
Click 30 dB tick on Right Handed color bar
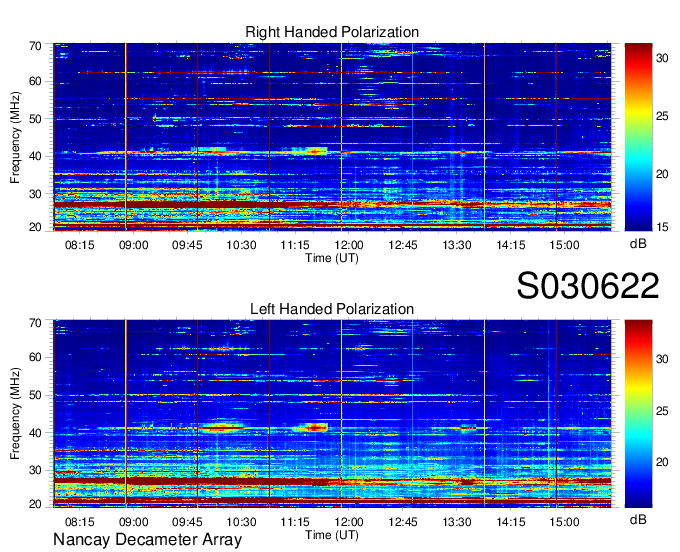pyautogui.click(x=662, y=58)
